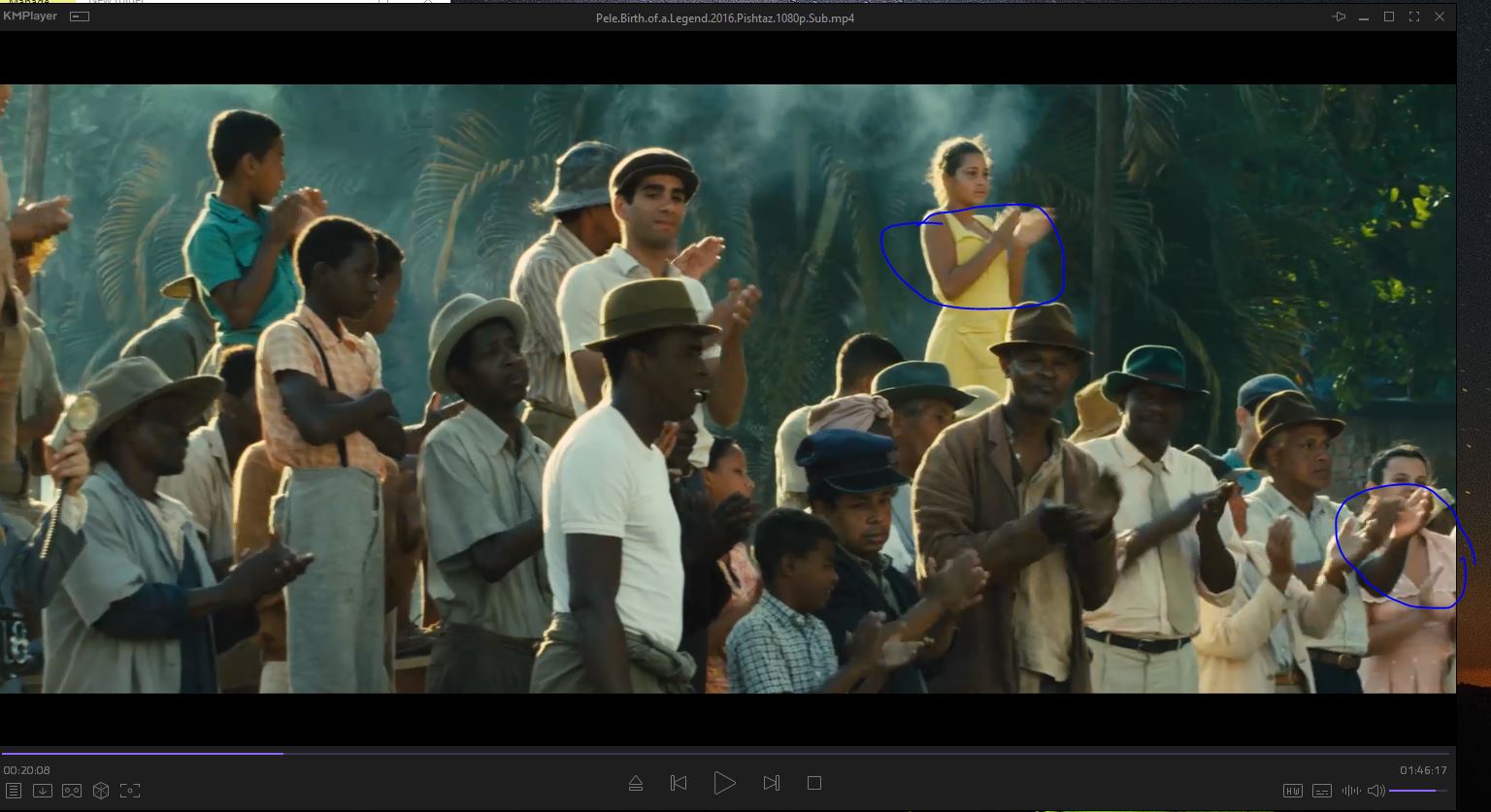Skip to the previous track
Viewport: 1491px width, 812px height.
click(x=679, y=783)
